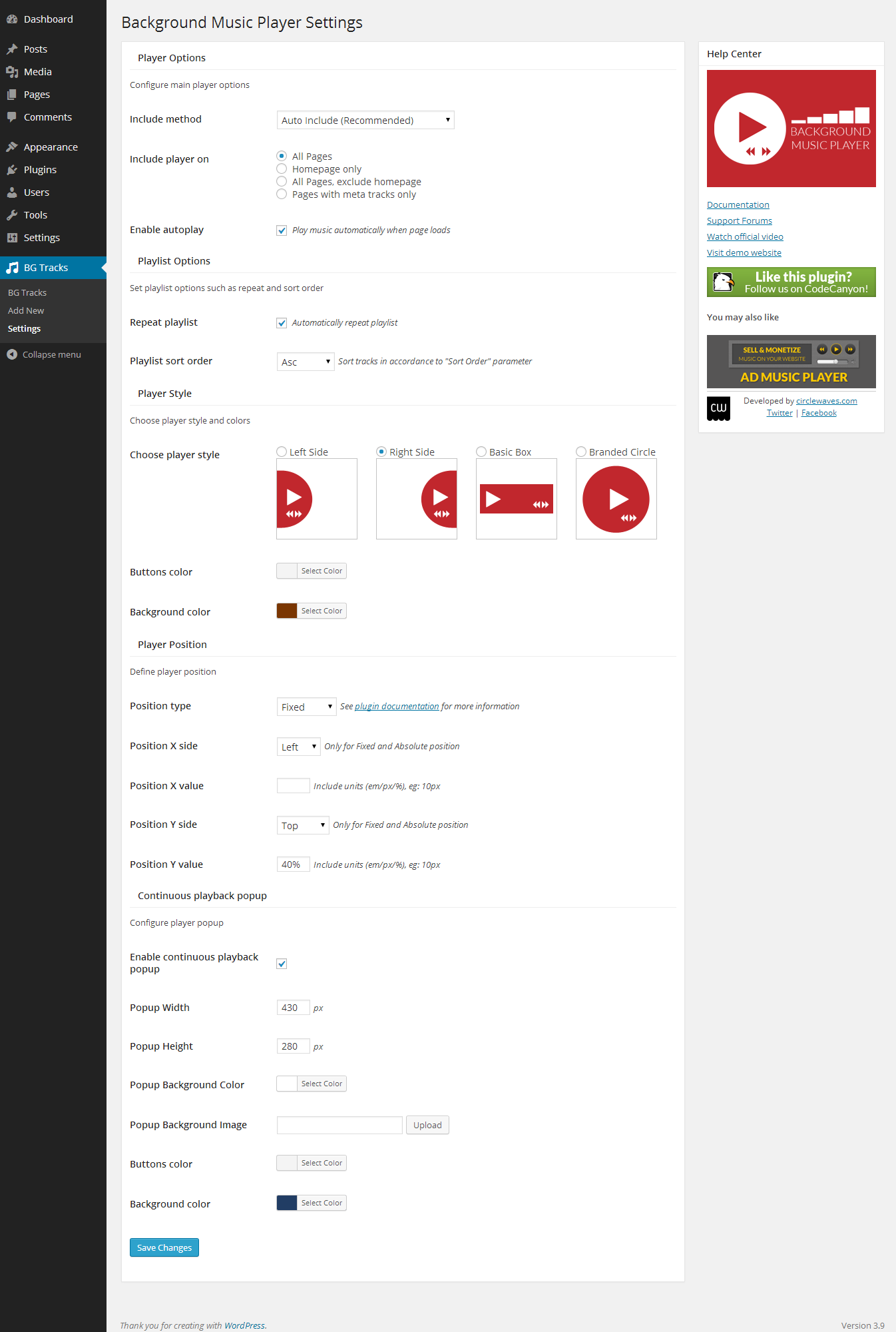Click the Pages icon in sidebar
Viewport: 896px width, 1332px height.
(12, 95)
